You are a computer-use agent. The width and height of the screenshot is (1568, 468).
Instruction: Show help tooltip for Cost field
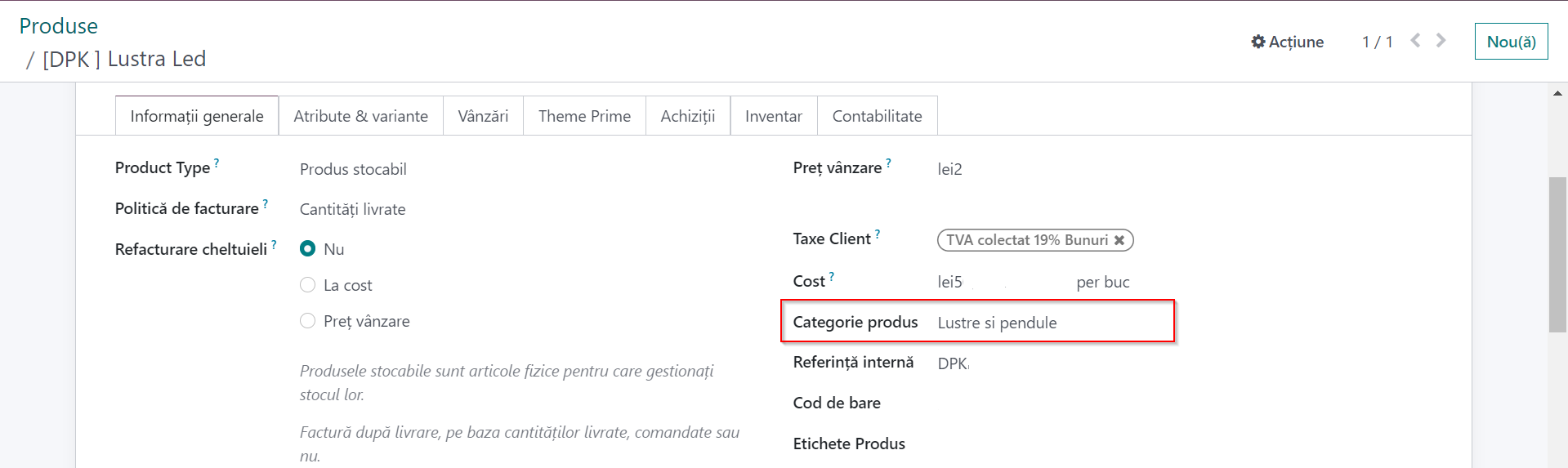[x=832, y=277]
